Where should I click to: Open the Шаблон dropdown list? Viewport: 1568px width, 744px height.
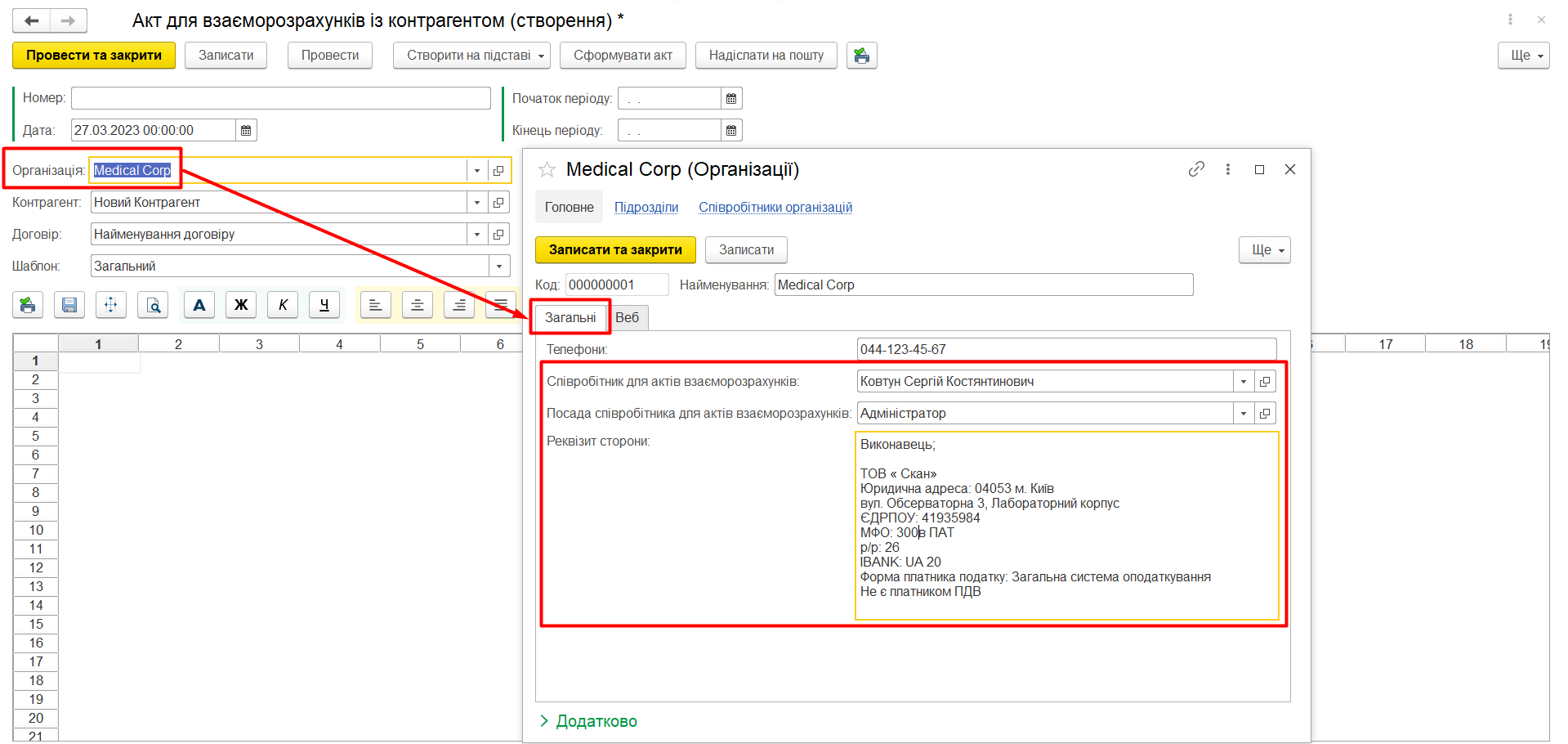499,267
